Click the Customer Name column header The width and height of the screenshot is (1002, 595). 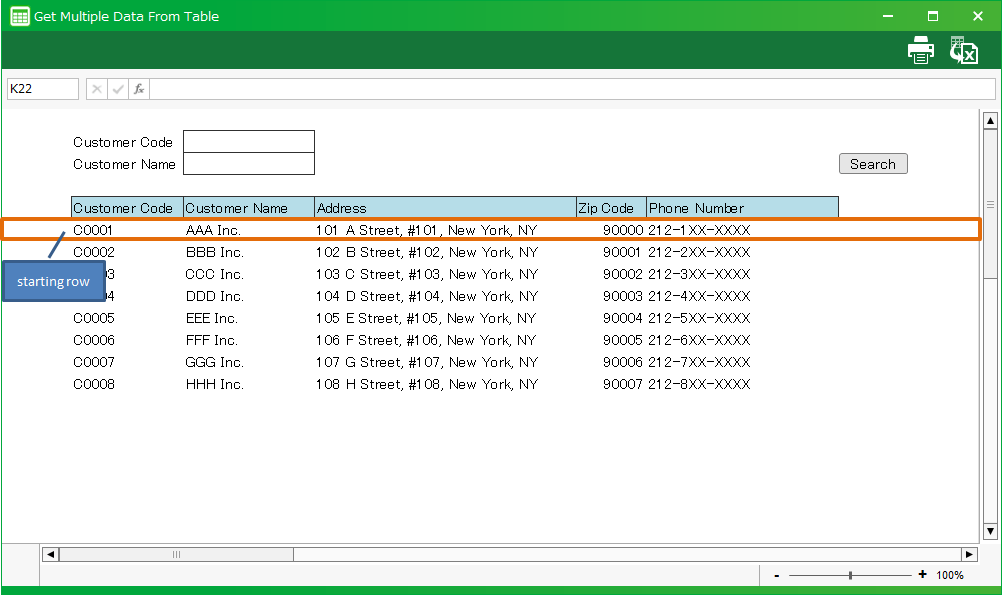click(249, 208)
